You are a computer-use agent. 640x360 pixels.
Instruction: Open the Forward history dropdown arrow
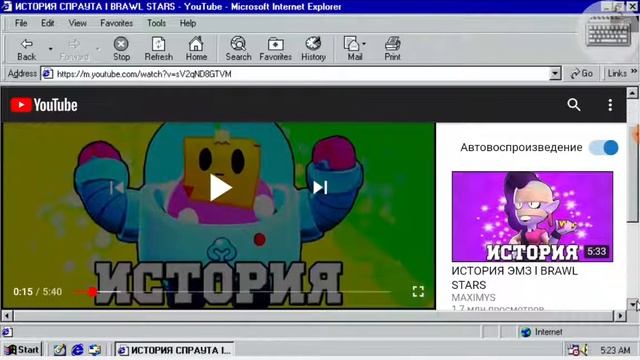[x=98, y=49]
